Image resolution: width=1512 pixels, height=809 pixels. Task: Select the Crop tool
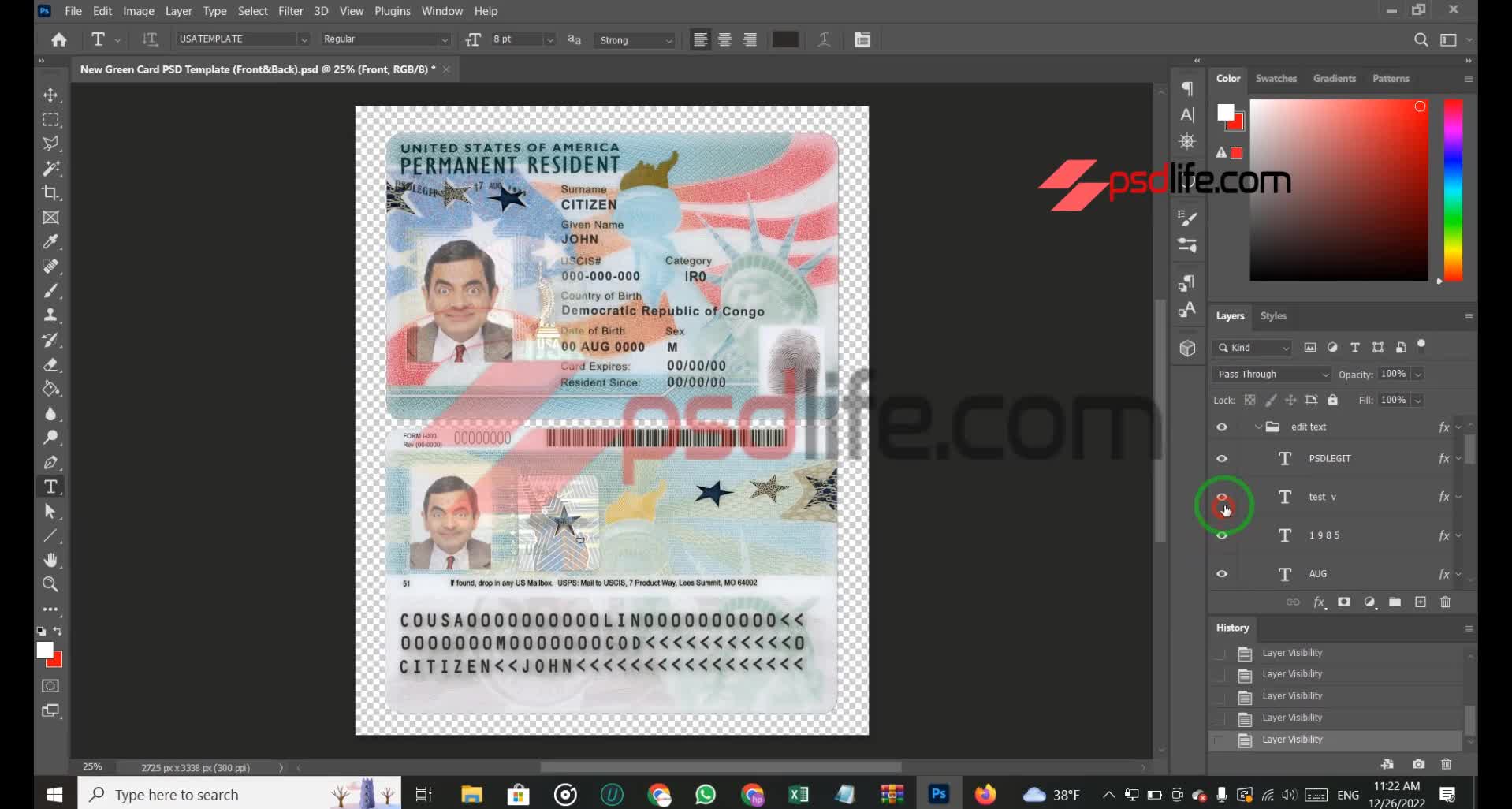click(50, 193)
